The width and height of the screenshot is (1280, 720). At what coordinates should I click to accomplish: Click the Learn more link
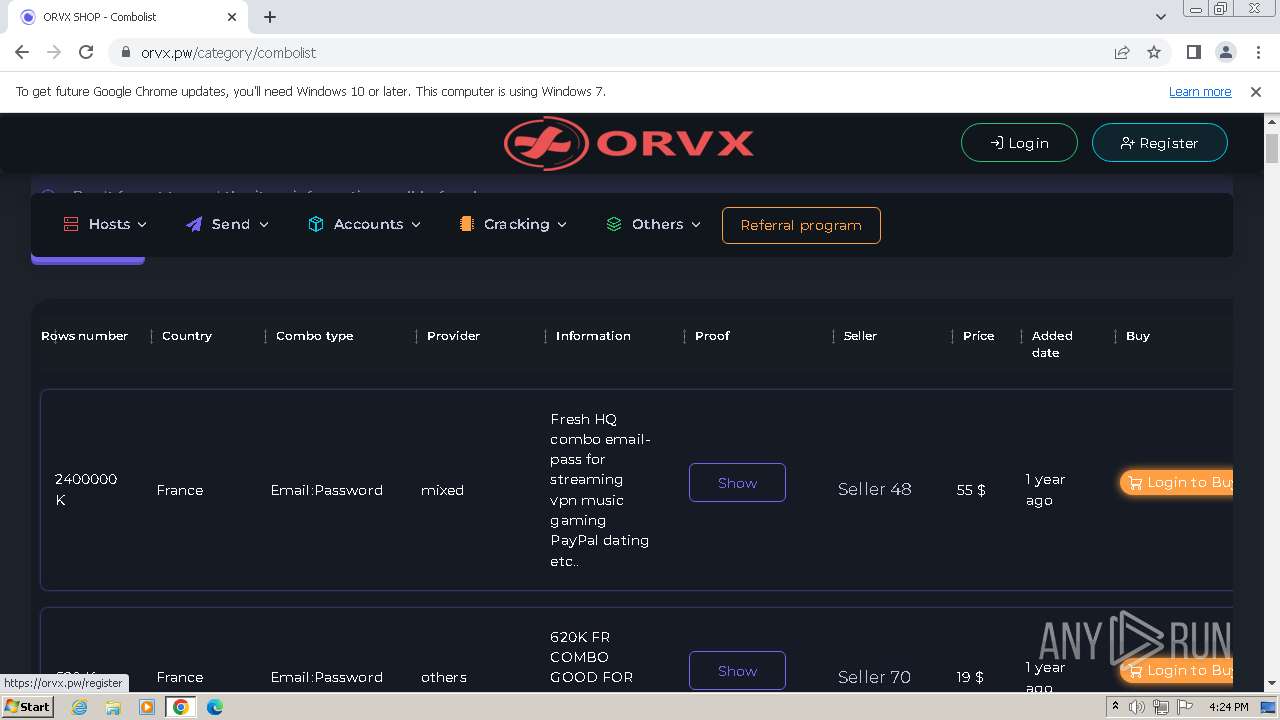click(x=1200, y=91)
